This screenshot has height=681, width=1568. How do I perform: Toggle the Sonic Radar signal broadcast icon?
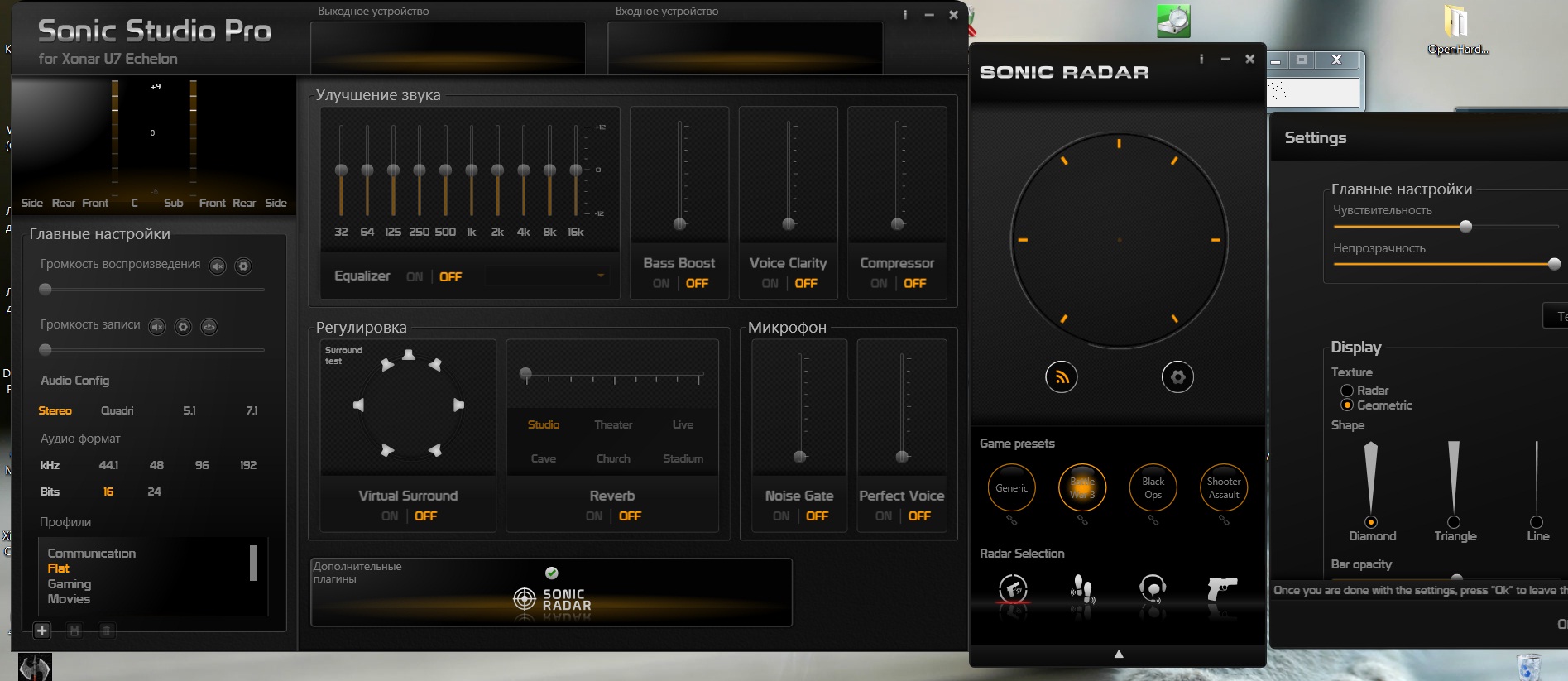[x=1061, y=377]
